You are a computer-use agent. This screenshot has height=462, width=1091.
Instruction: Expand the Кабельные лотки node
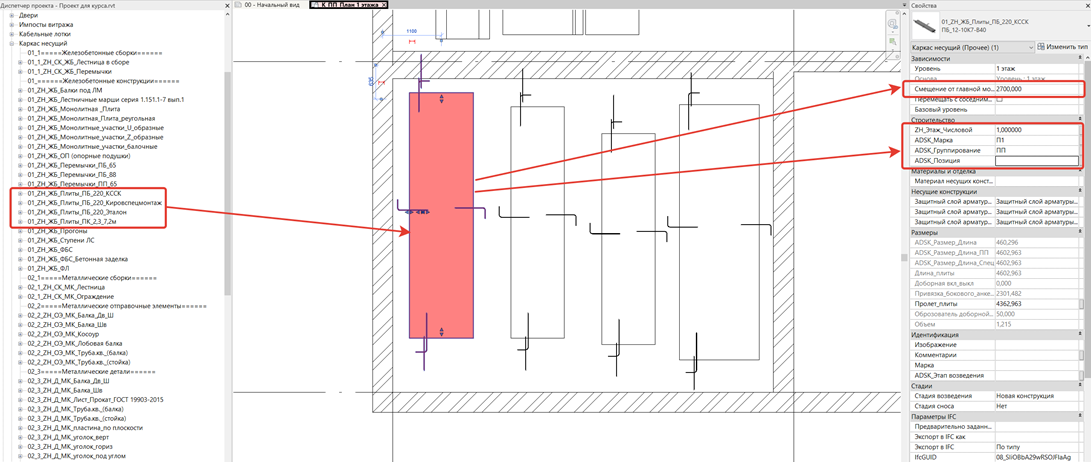11,33
